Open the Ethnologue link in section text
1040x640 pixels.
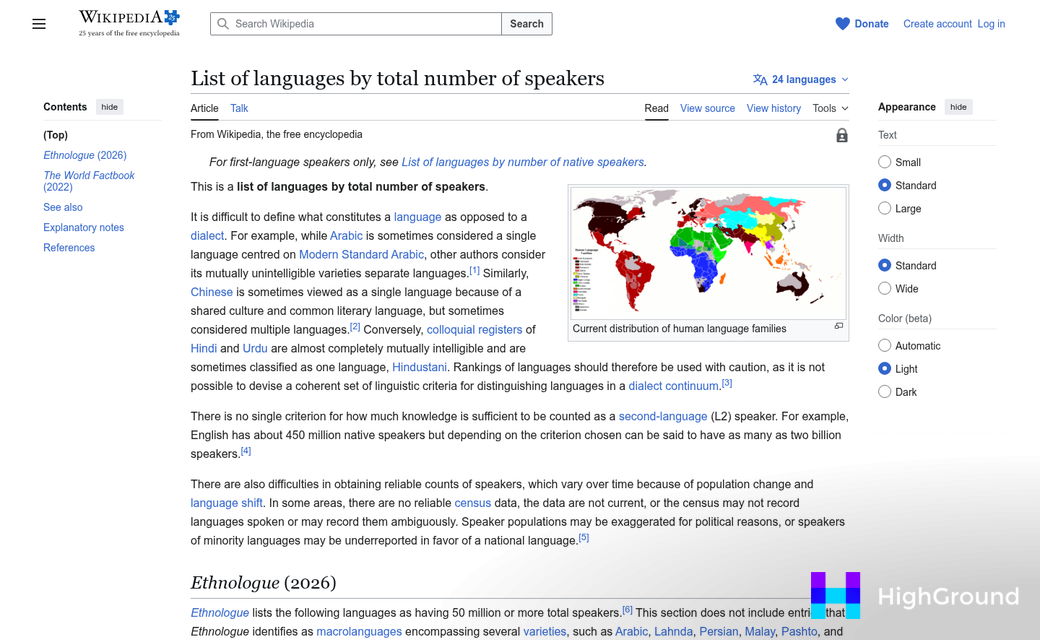(x=220, y=613)
